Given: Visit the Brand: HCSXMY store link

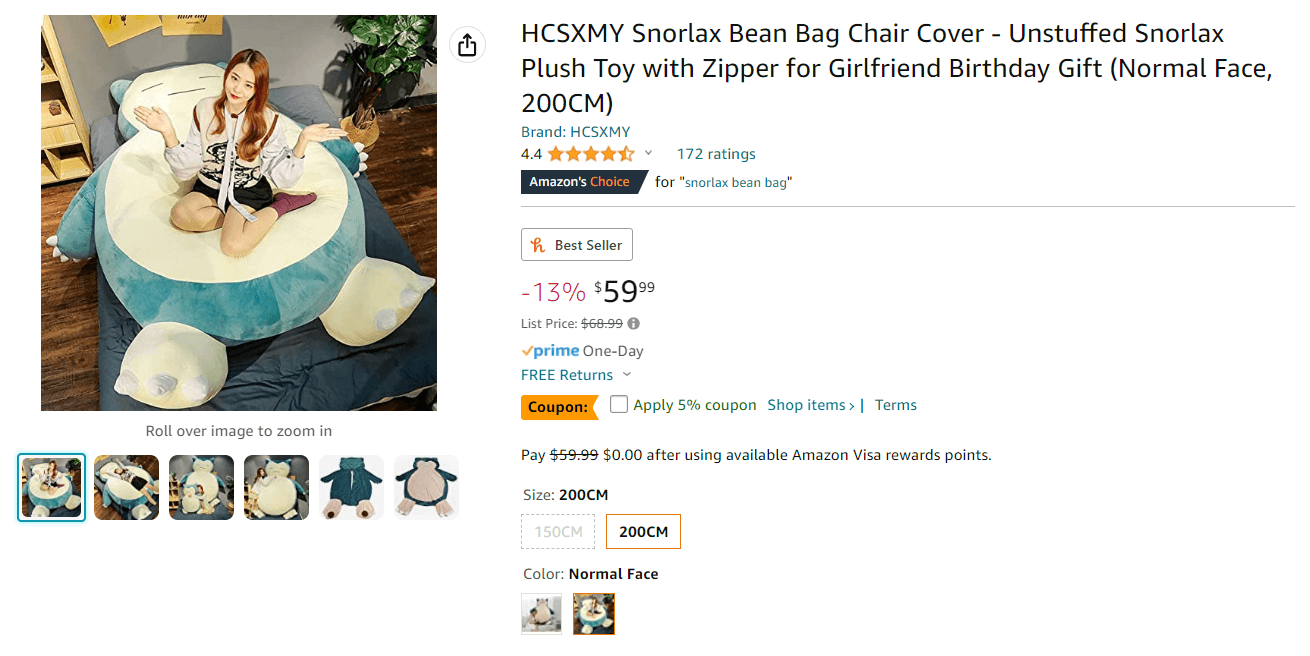Looking at the screenshot, I should tap(575, 132).
